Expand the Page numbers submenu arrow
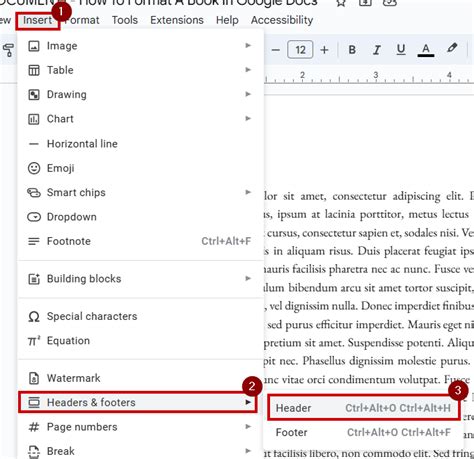The image size is (474, 459). [248, 426]
